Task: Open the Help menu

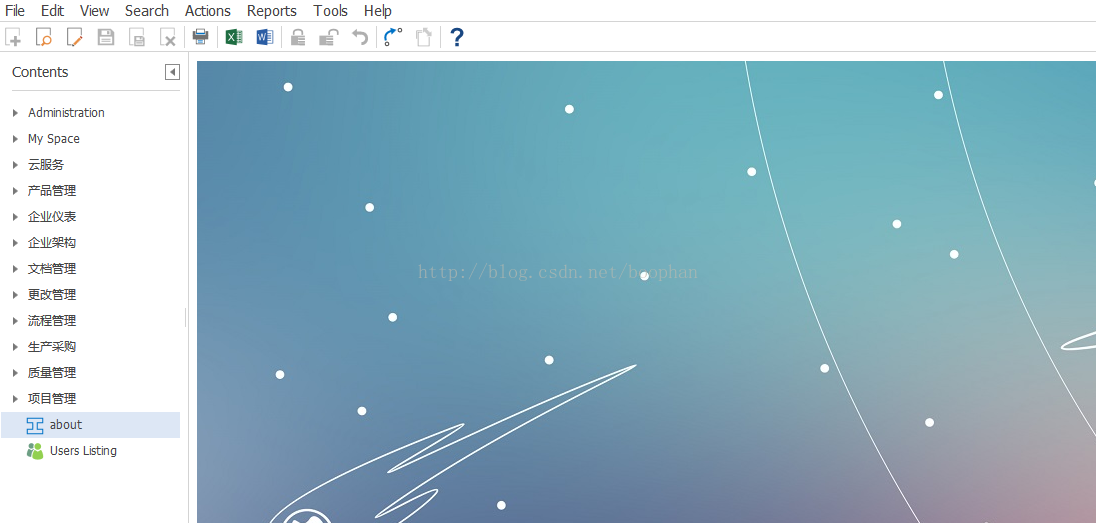Action: 377,10
